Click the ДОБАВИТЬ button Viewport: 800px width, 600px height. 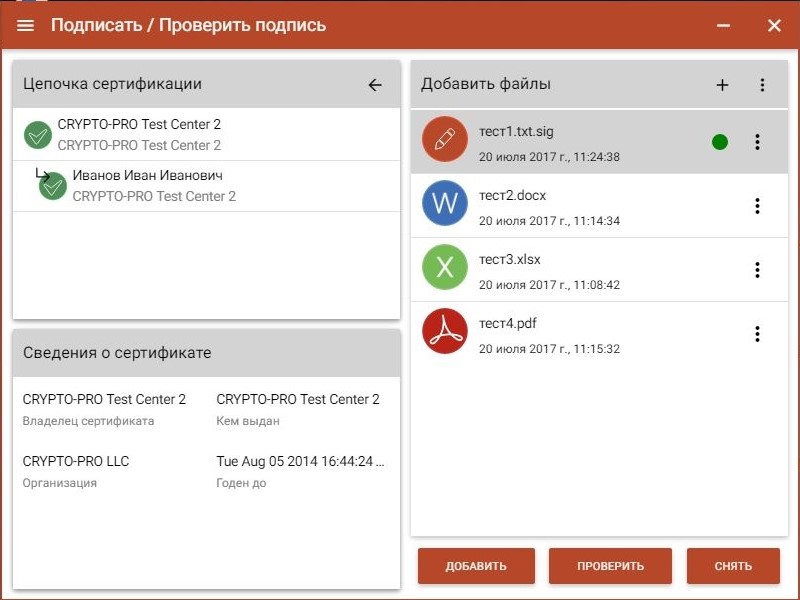[x=476, y=566]
